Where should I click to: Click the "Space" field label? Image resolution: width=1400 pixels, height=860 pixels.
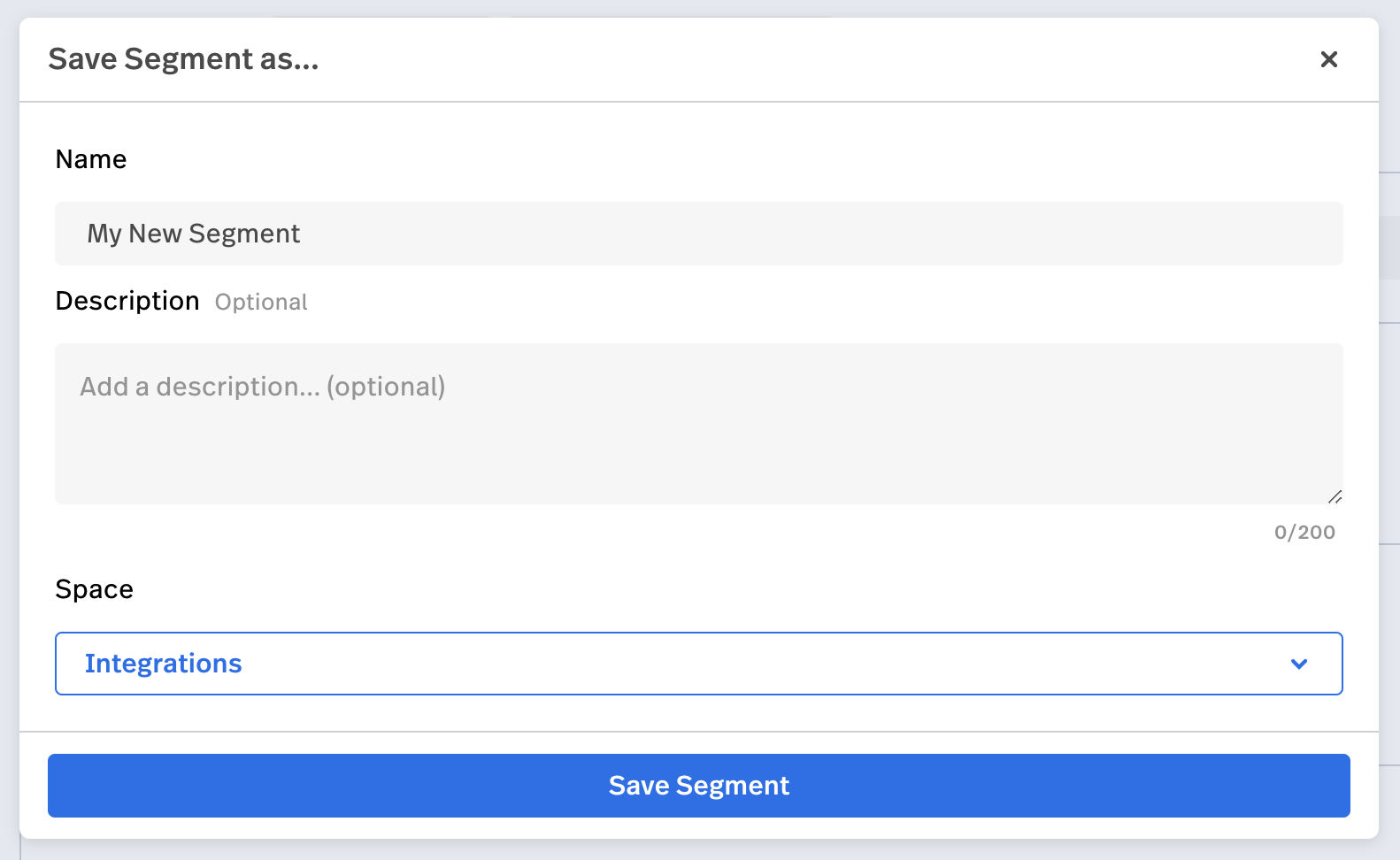pos(95,589)
